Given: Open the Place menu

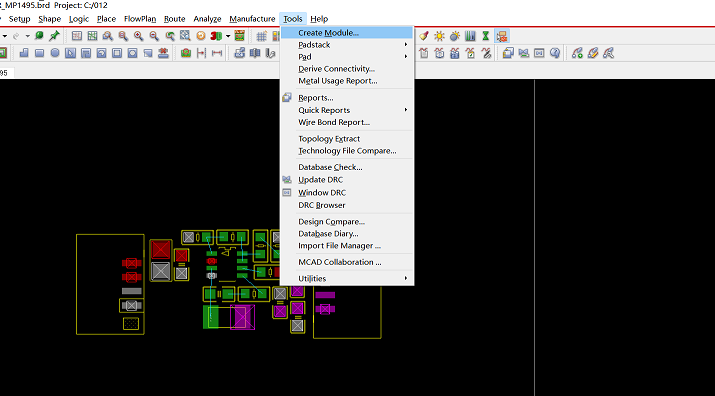Looking at the screenshot, I should tap(106, 19).
